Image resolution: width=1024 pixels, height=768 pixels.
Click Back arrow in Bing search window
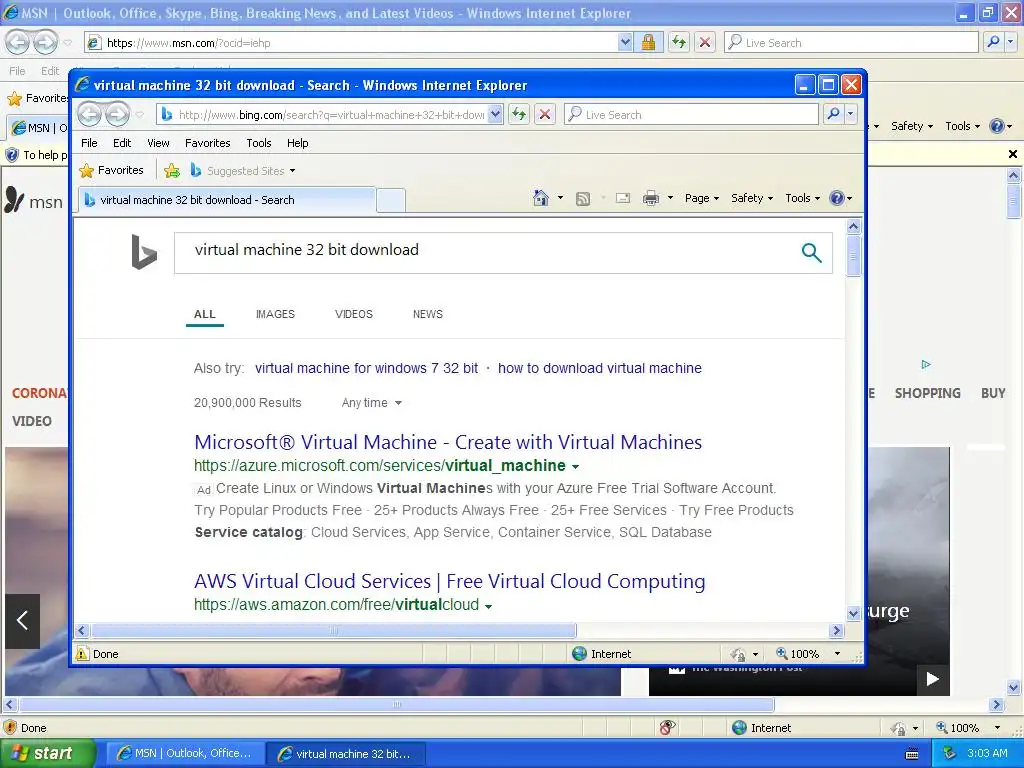coord(89,114)
